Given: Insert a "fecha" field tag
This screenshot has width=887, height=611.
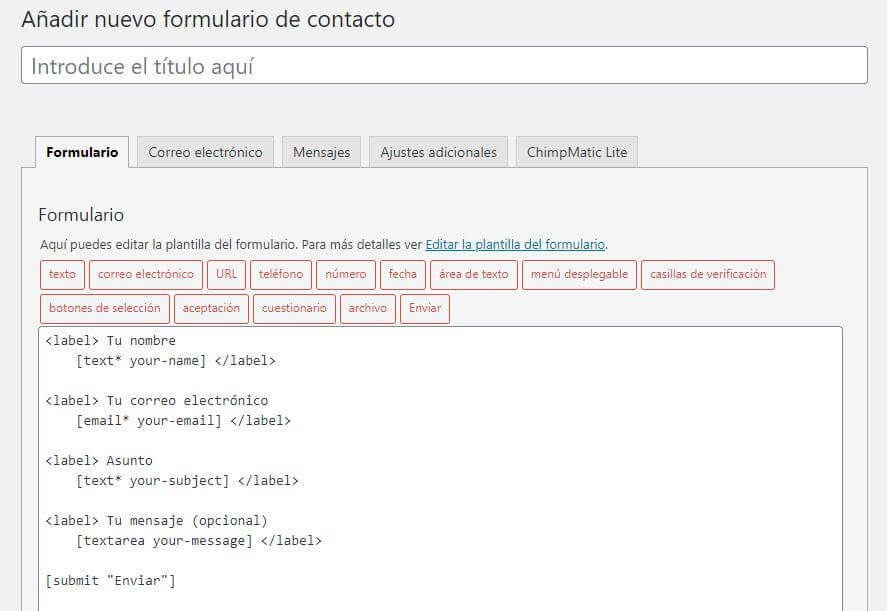Looking at the screenshot, I should click(x=402, y=274).
